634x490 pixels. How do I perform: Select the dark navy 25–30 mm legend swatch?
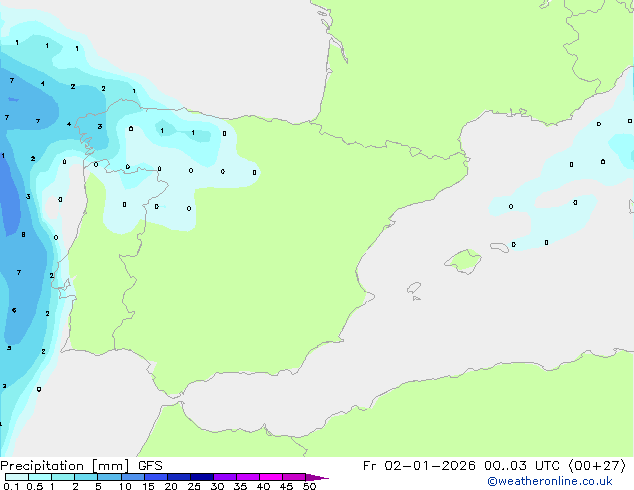pyautogui.click(x=202, y=477)
